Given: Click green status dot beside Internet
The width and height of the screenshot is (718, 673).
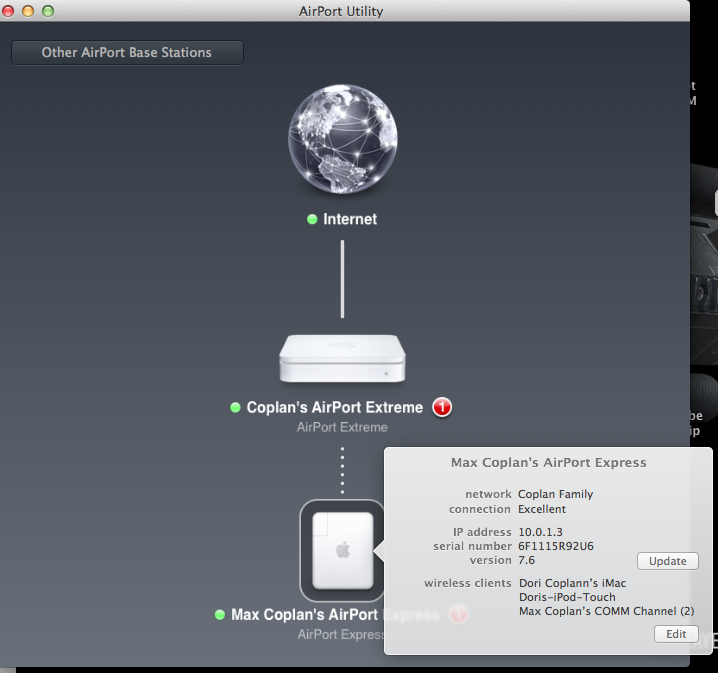Looking at the screenshot, I should coord(312,219).
